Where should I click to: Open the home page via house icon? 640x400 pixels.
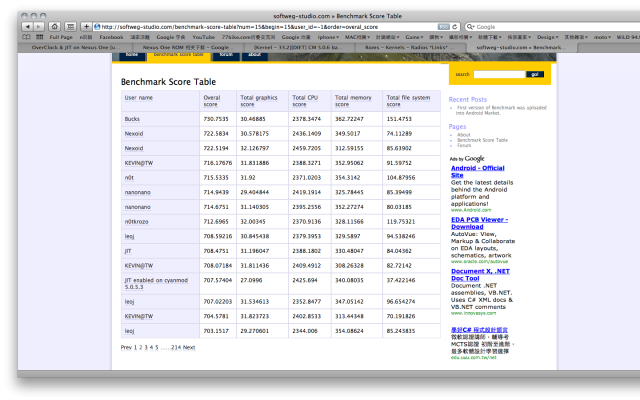point(55,27)
